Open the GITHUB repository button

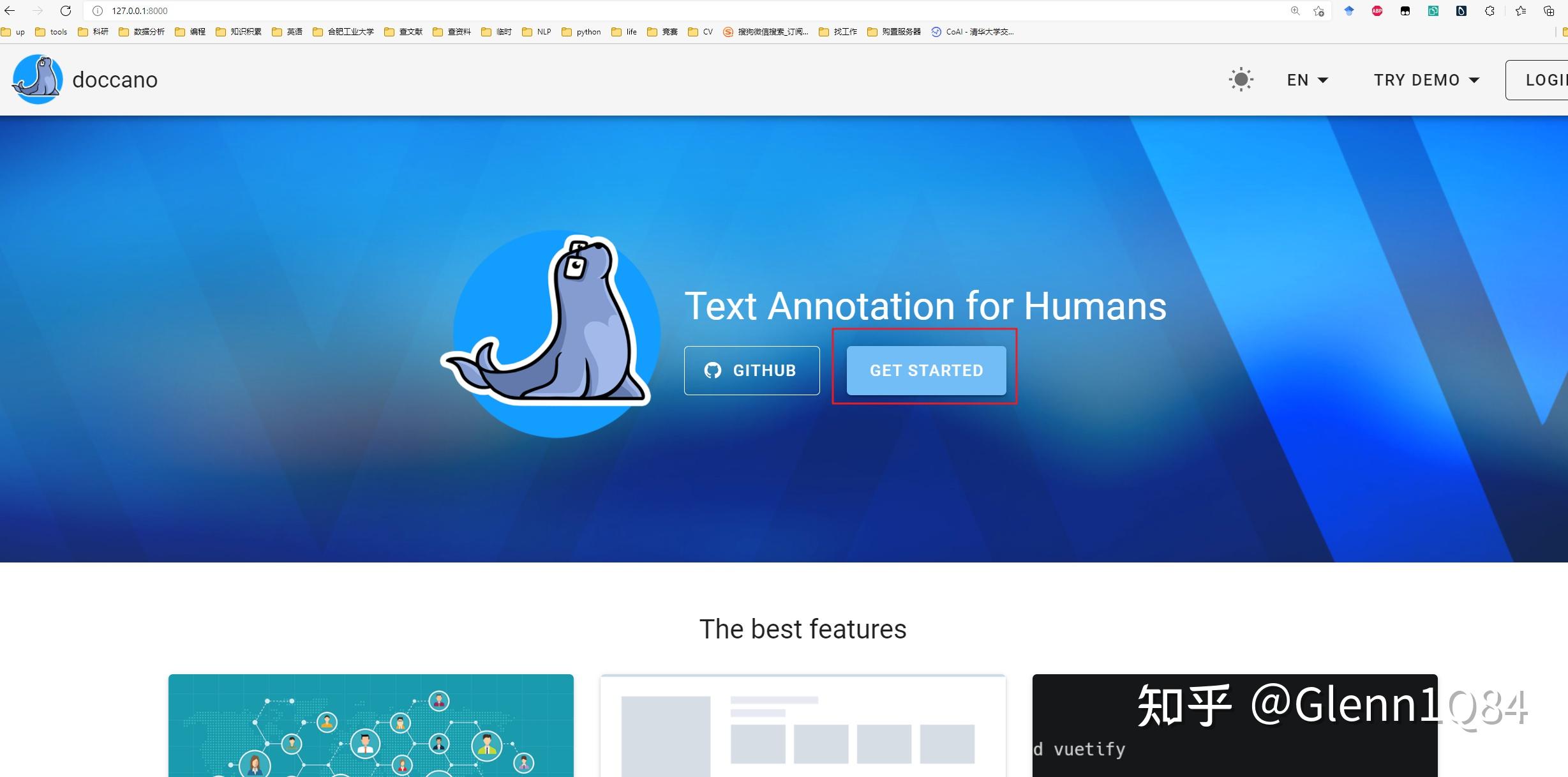point(752,370)
